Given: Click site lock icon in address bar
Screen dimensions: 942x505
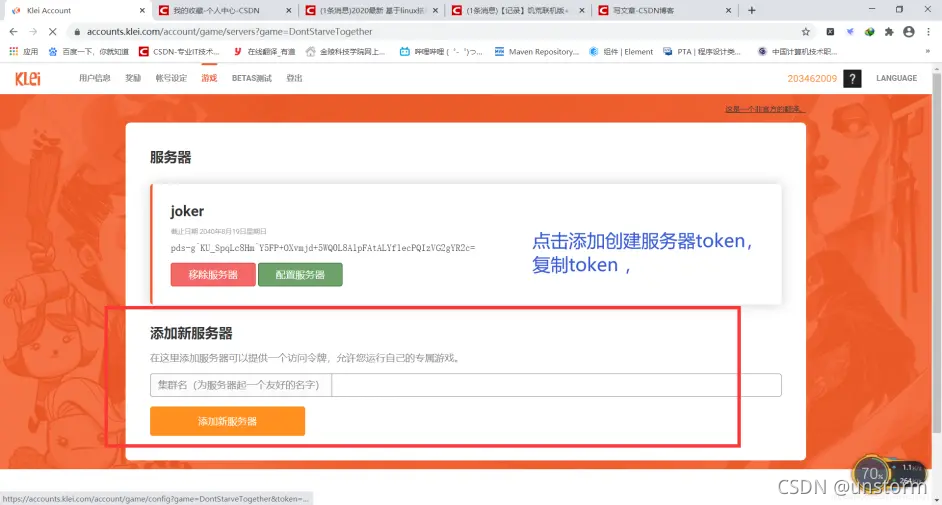Looking at the screenshot, I should coord(77,32).
